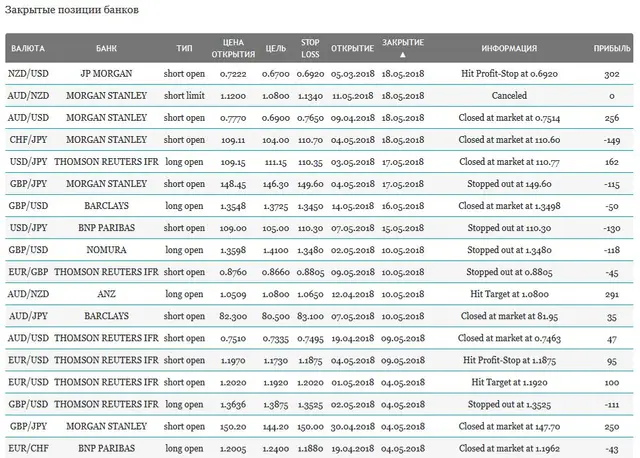Screen dimensions: 640x458
Task: Click the JP MORGAN bank cell
Action: click(x=106, y=74)
